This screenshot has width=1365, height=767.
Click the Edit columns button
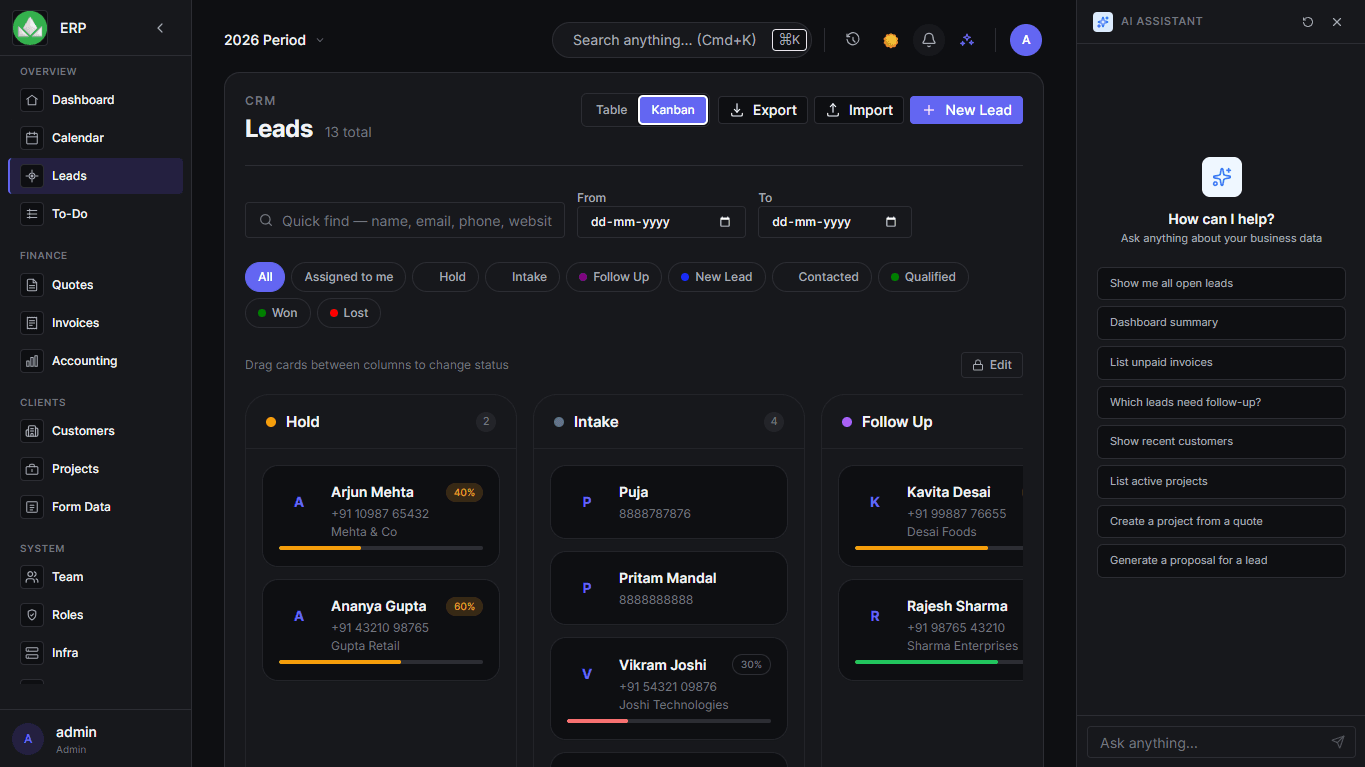point(992,365)
